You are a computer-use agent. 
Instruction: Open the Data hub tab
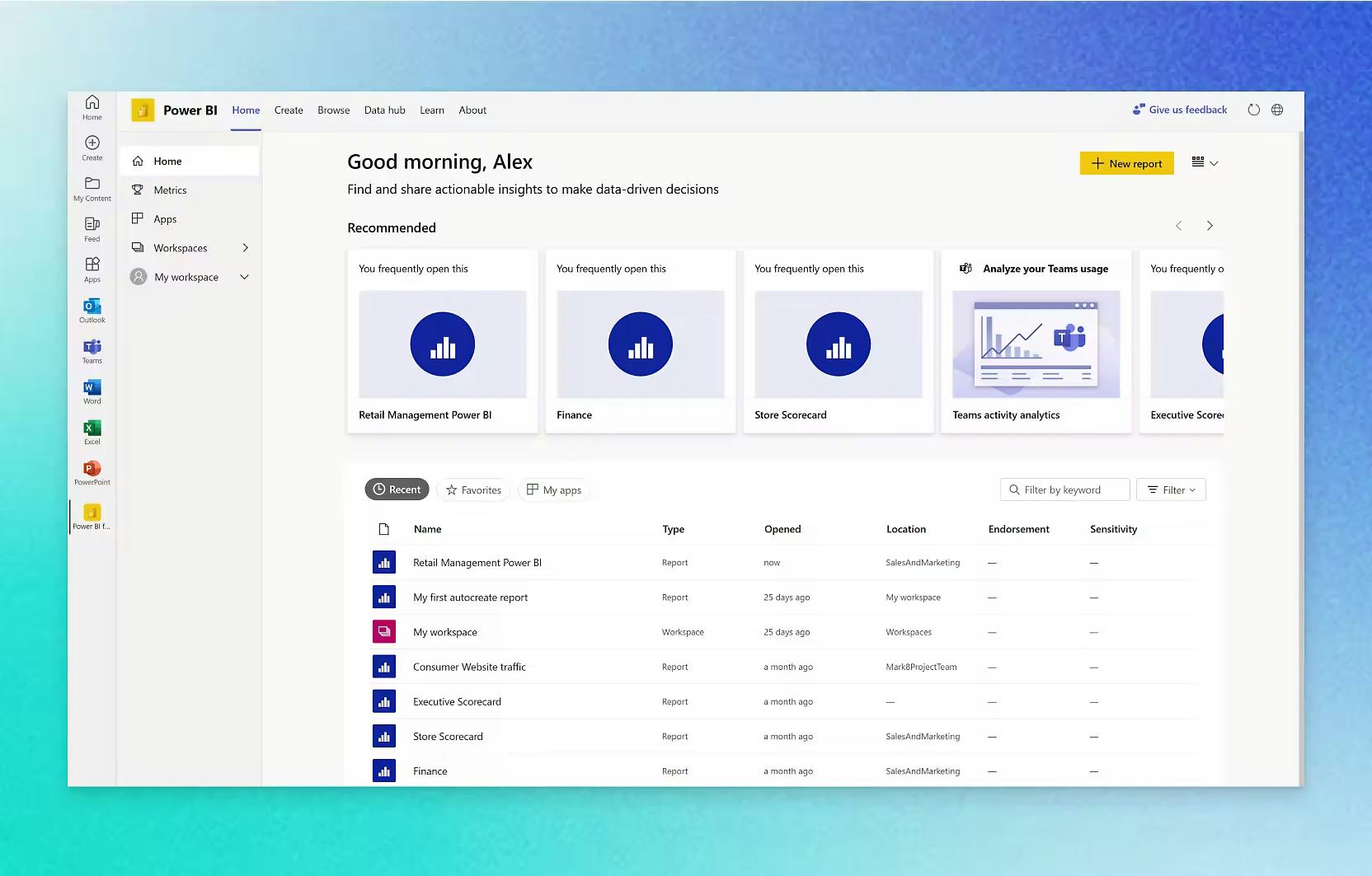click(384, 110)
